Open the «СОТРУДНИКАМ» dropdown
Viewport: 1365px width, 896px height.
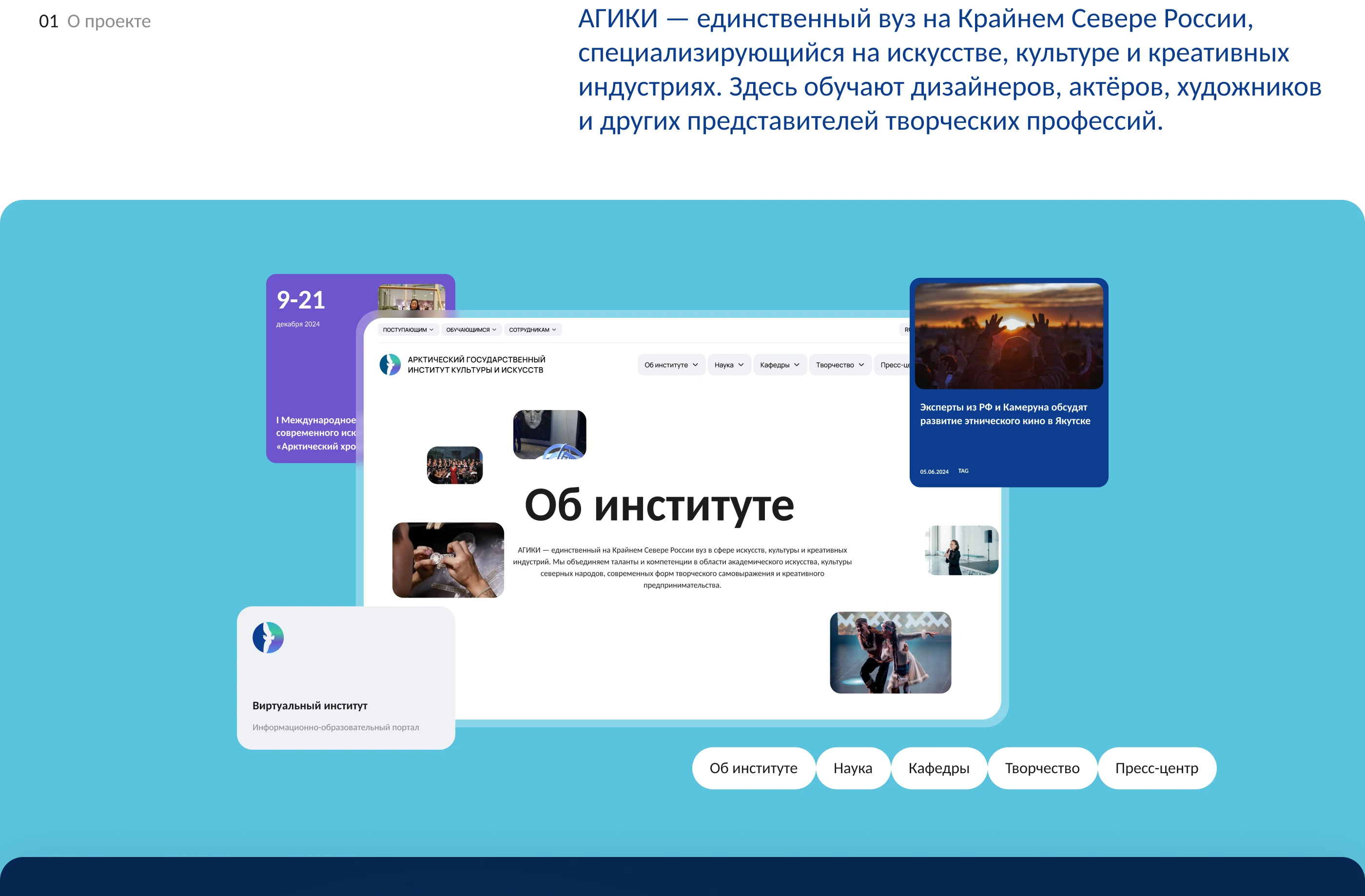click(x=532, y=329)
